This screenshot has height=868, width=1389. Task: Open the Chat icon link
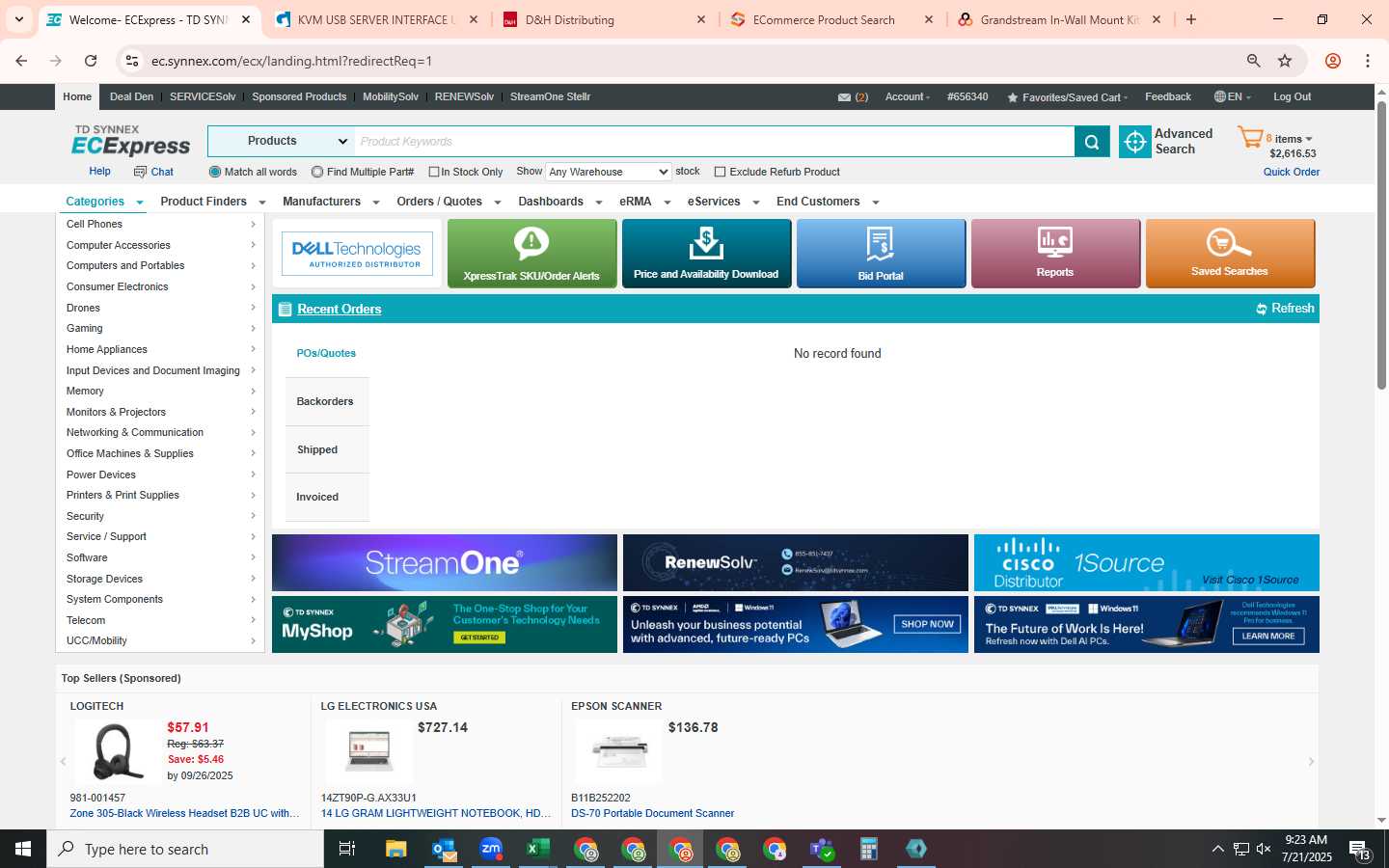coord(153,172)
